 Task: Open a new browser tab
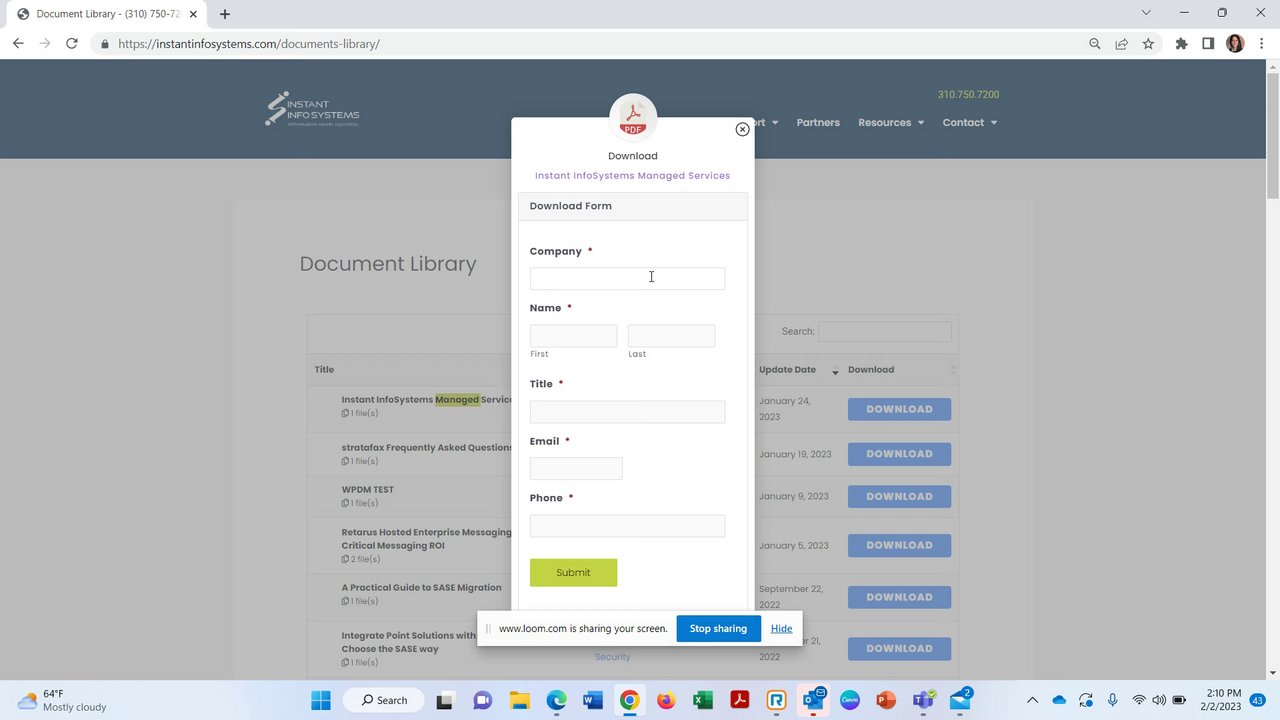(224, 14)
